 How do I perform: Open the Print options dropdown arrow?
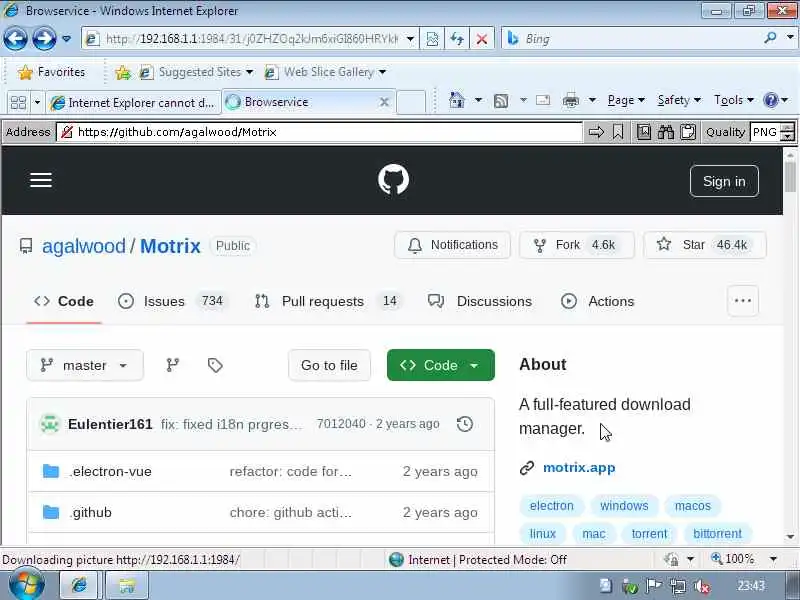click(592, 101)
